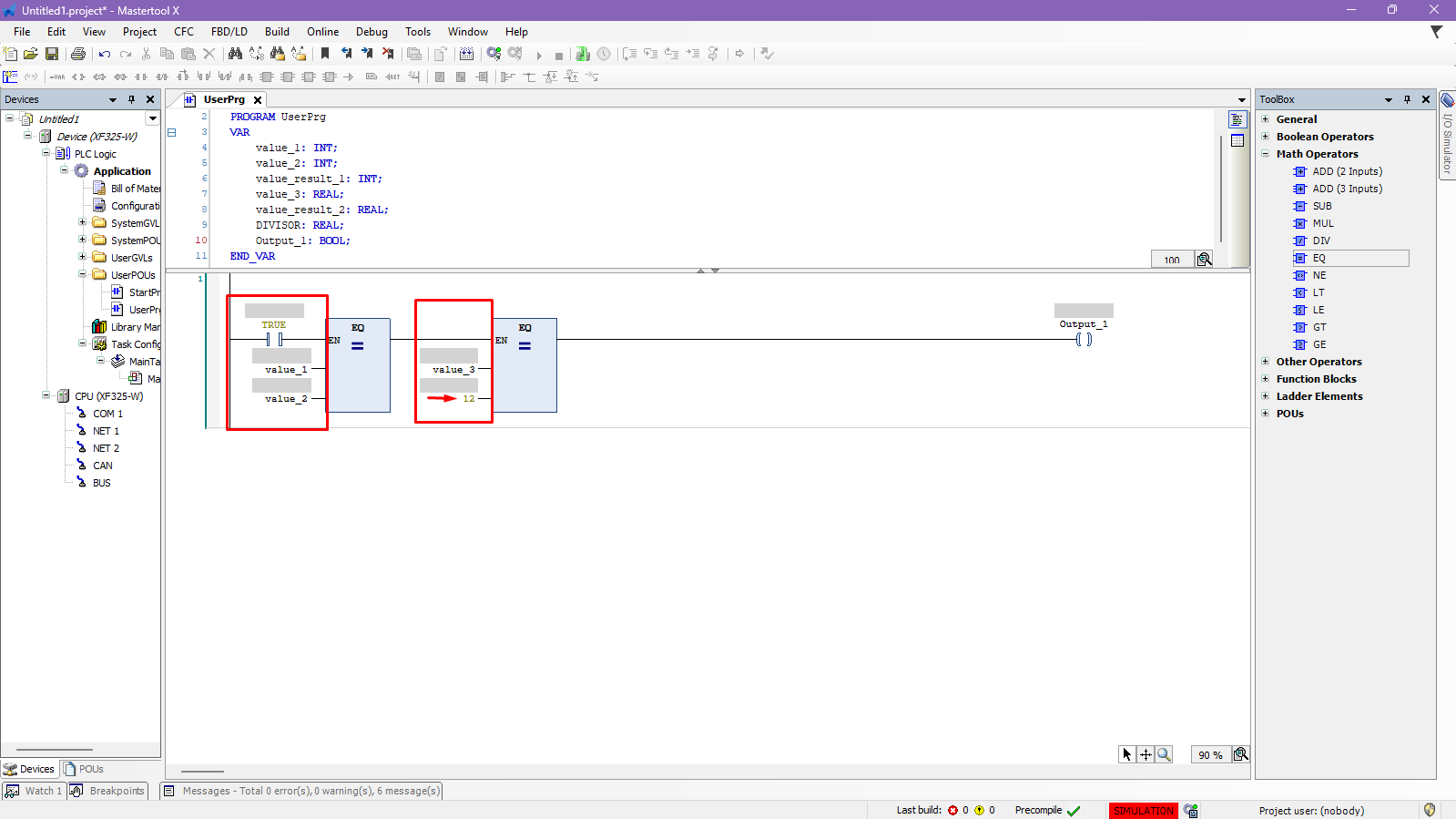This screenshot has height=819, width=1456.
Task: Click the Print icon in toolbar
Action: (x=78, y=54)
